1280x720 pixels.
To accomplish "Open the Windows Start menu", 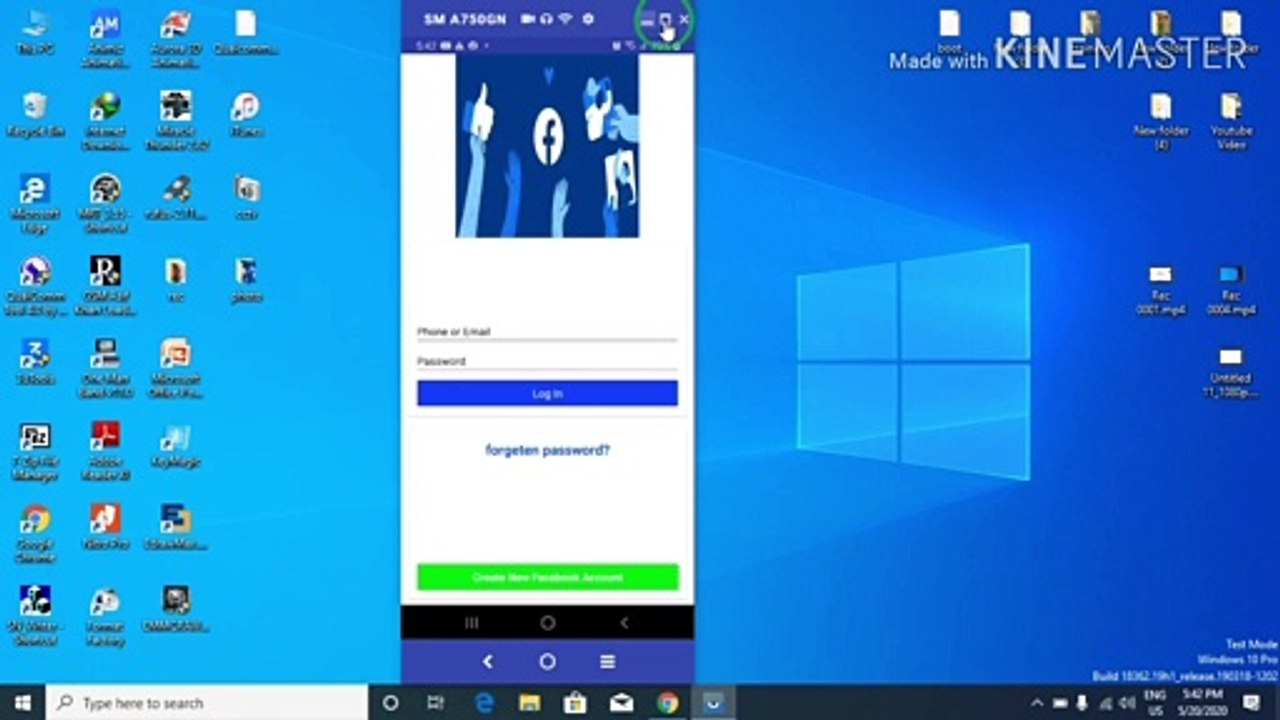I will coord(22,703).
